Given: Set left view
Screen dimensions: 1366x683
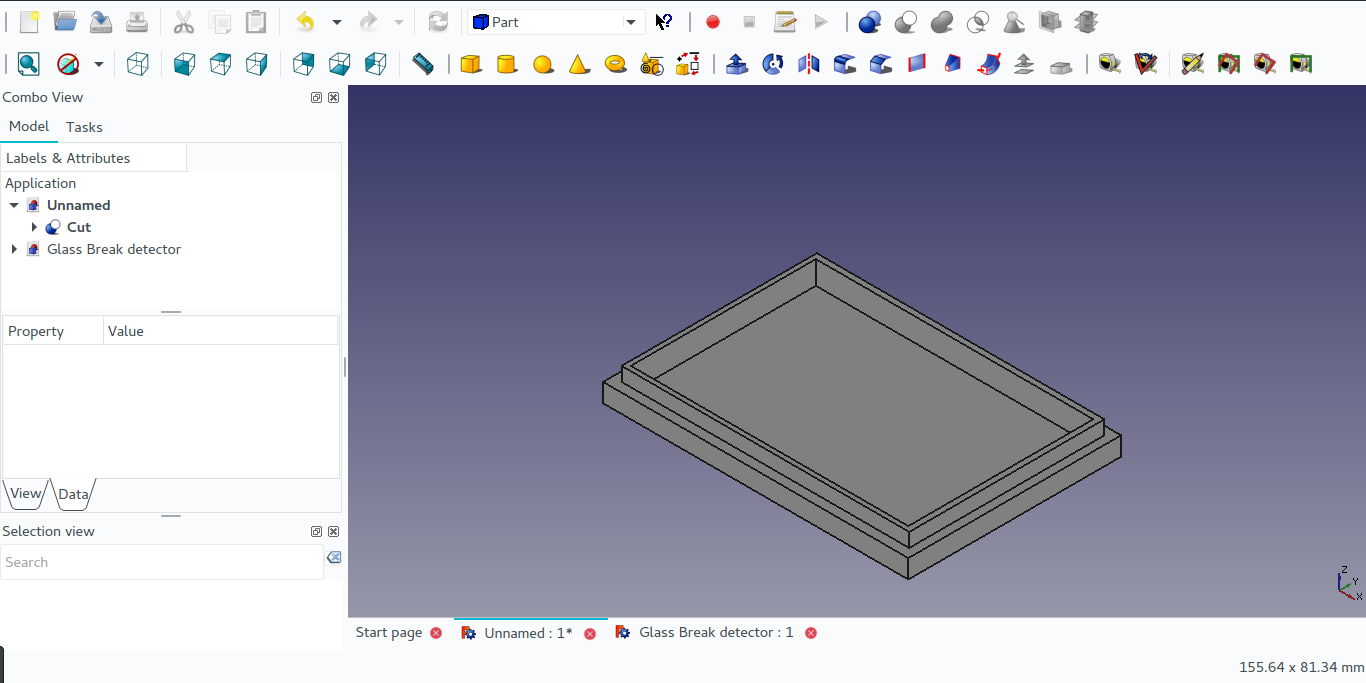Looking at the screenshot, I should pos(376,64).
